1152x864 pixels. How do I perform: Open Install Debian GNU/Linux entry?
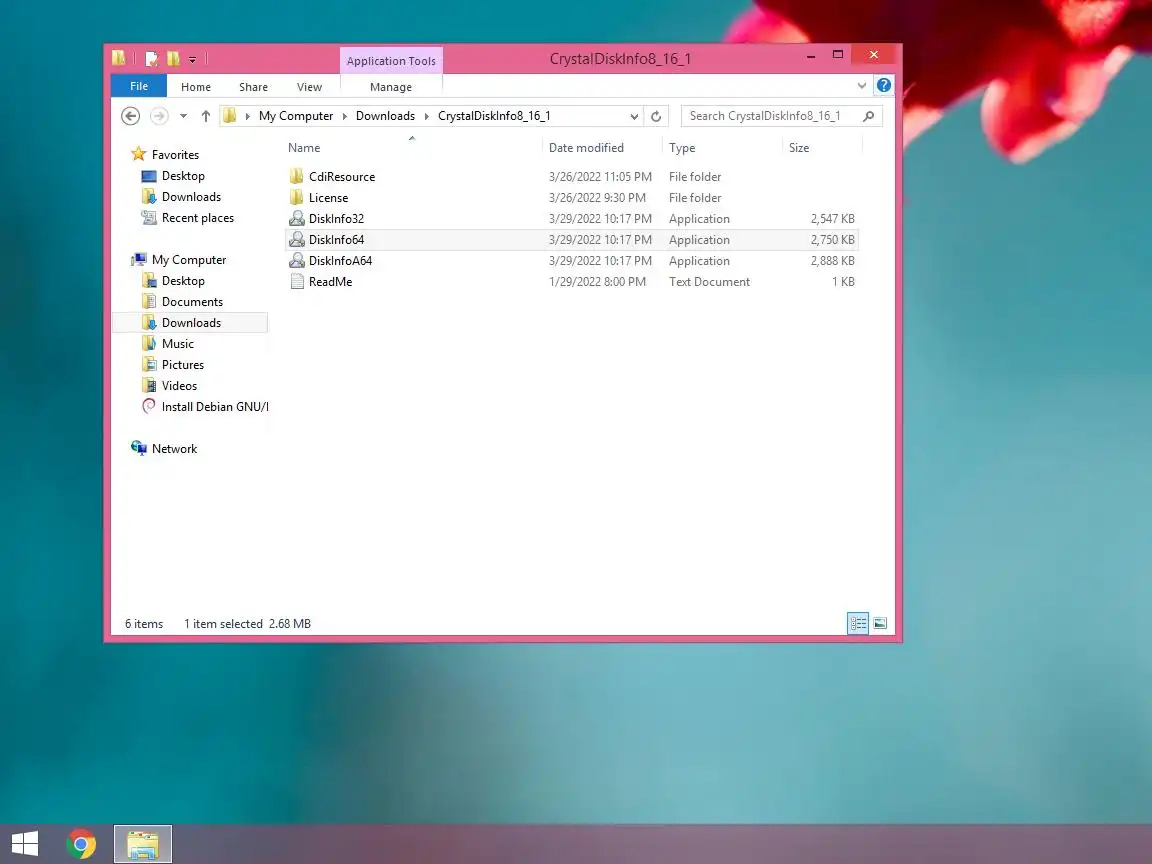click(x=215, y=407)
